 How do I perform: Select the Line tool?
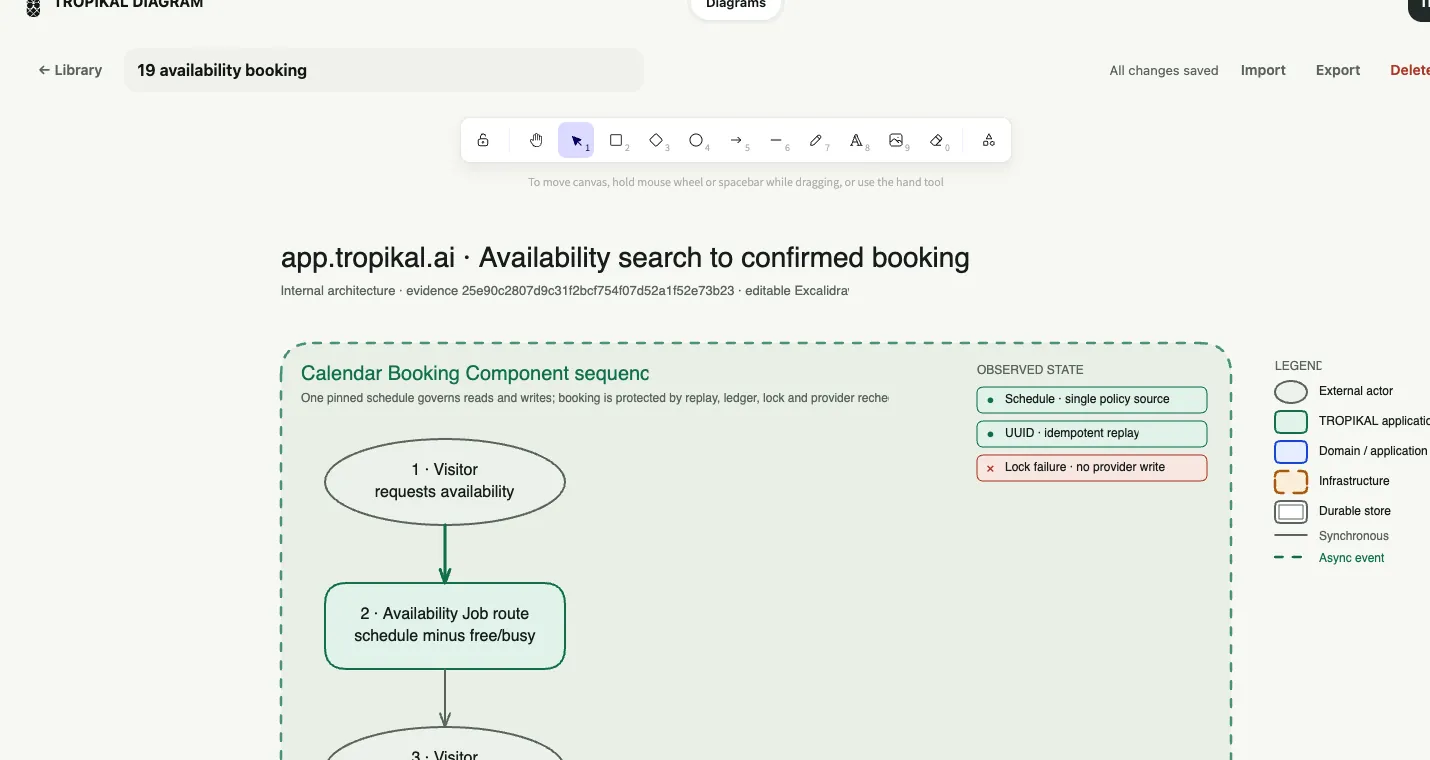[x=776, y=140]
